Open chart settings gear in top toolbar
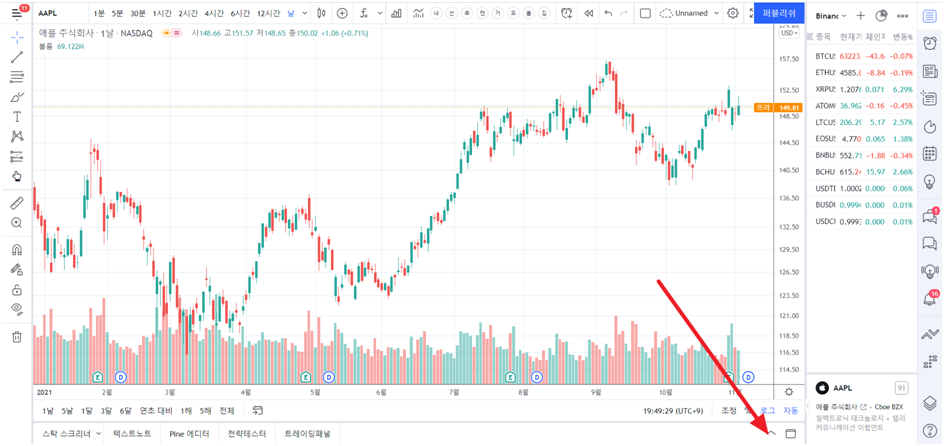Image resolution: width=944 pixels, height=446 pixels. [x=733, y=13]
